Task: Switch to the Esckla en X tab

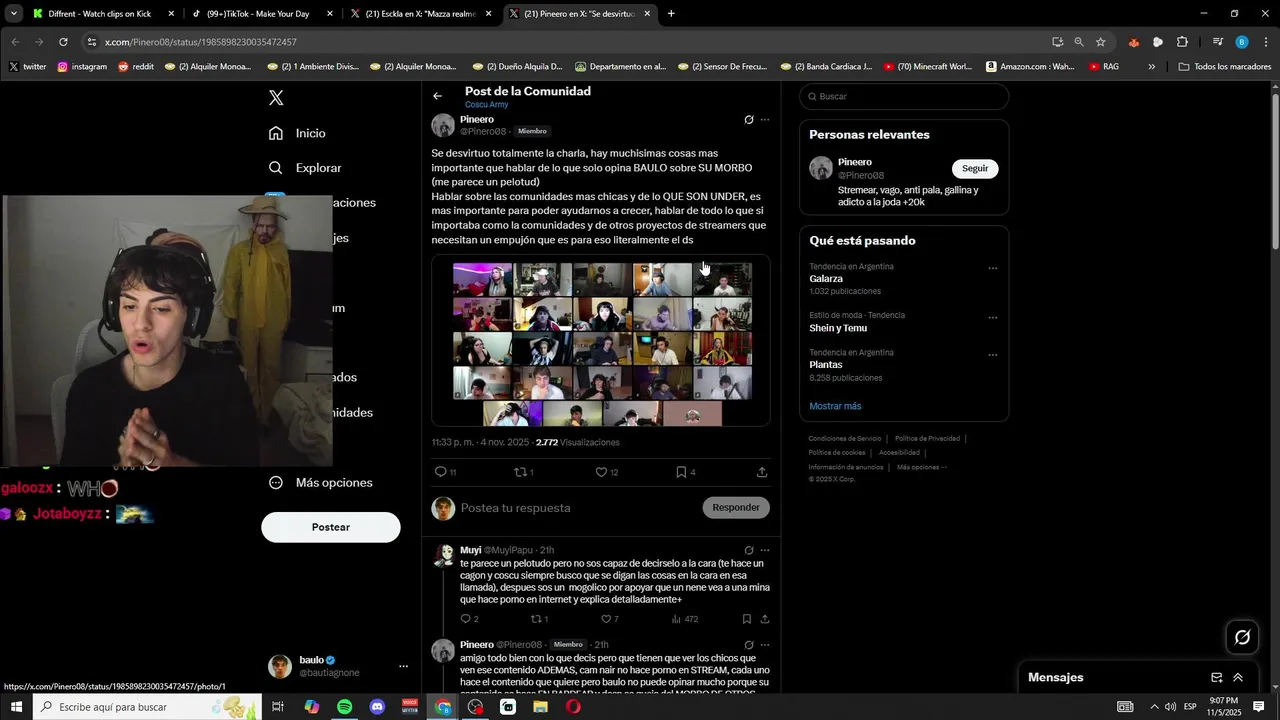Action: (x=420, y=14)
